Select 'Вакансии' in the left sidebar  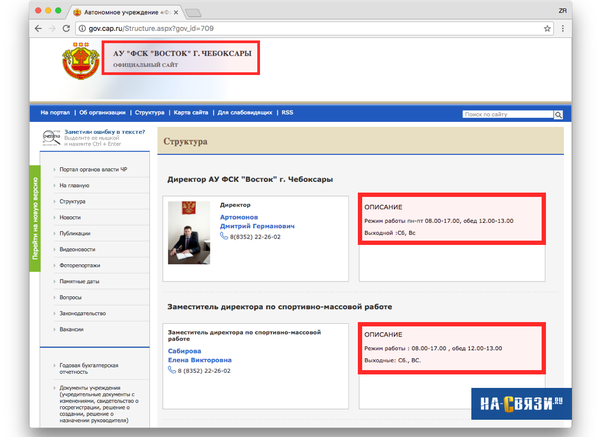point(71,329)
